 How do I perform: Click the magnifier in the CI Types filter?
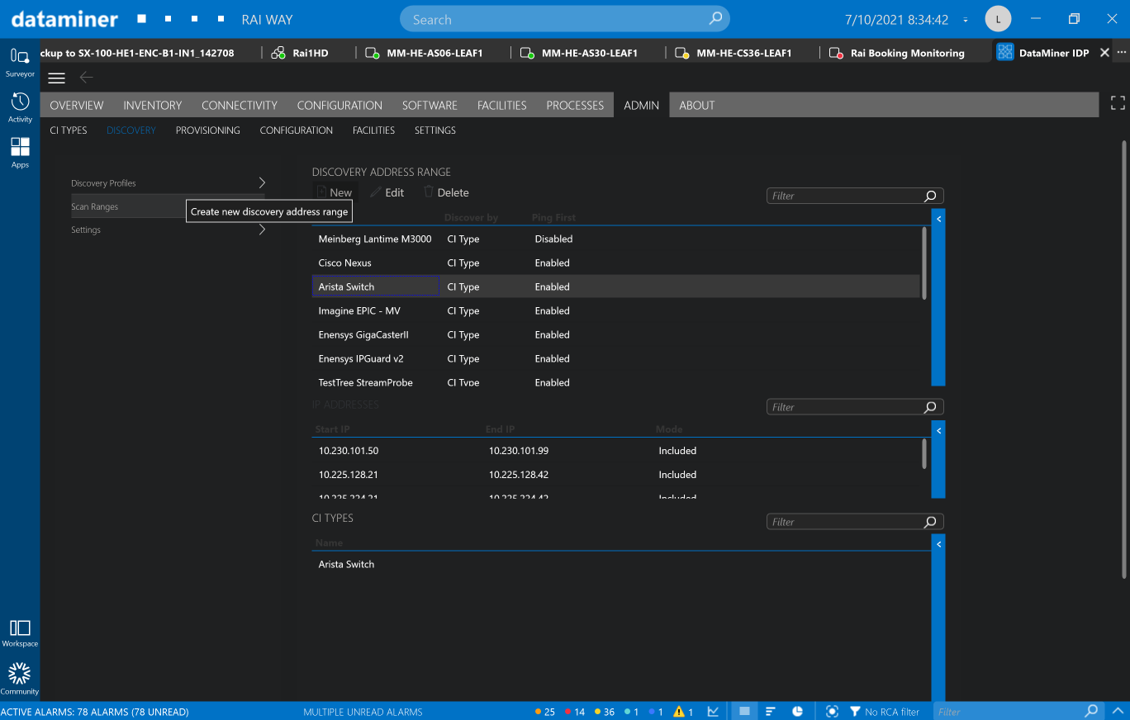pos(930,522)
